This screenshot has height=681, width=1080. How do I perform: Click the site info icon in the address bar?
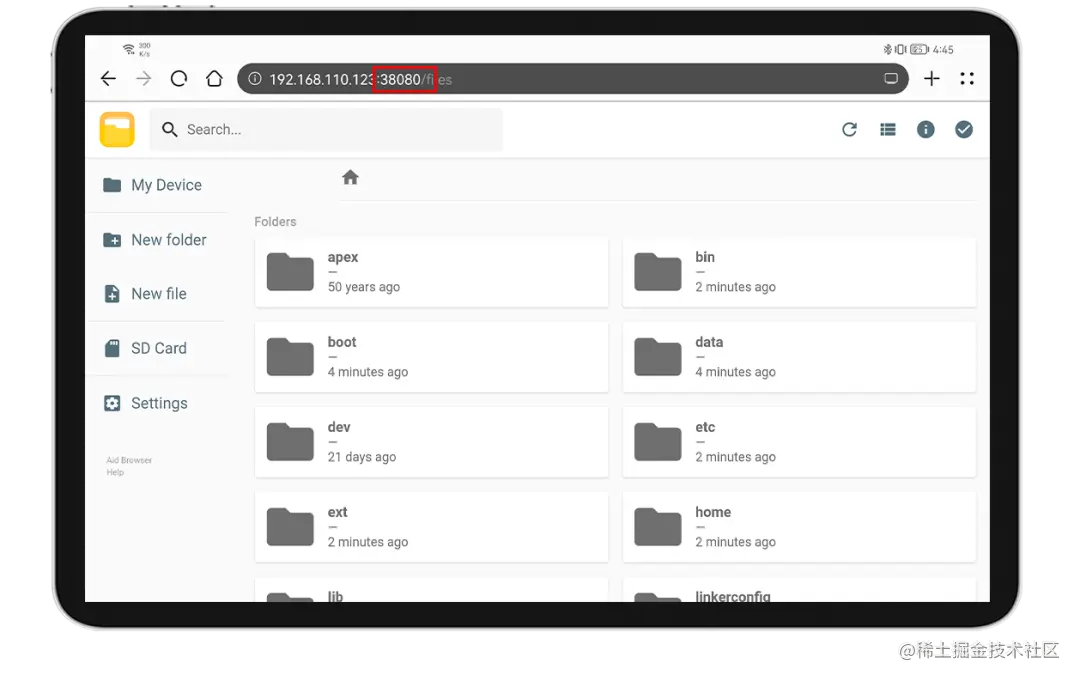coord(255,78)
